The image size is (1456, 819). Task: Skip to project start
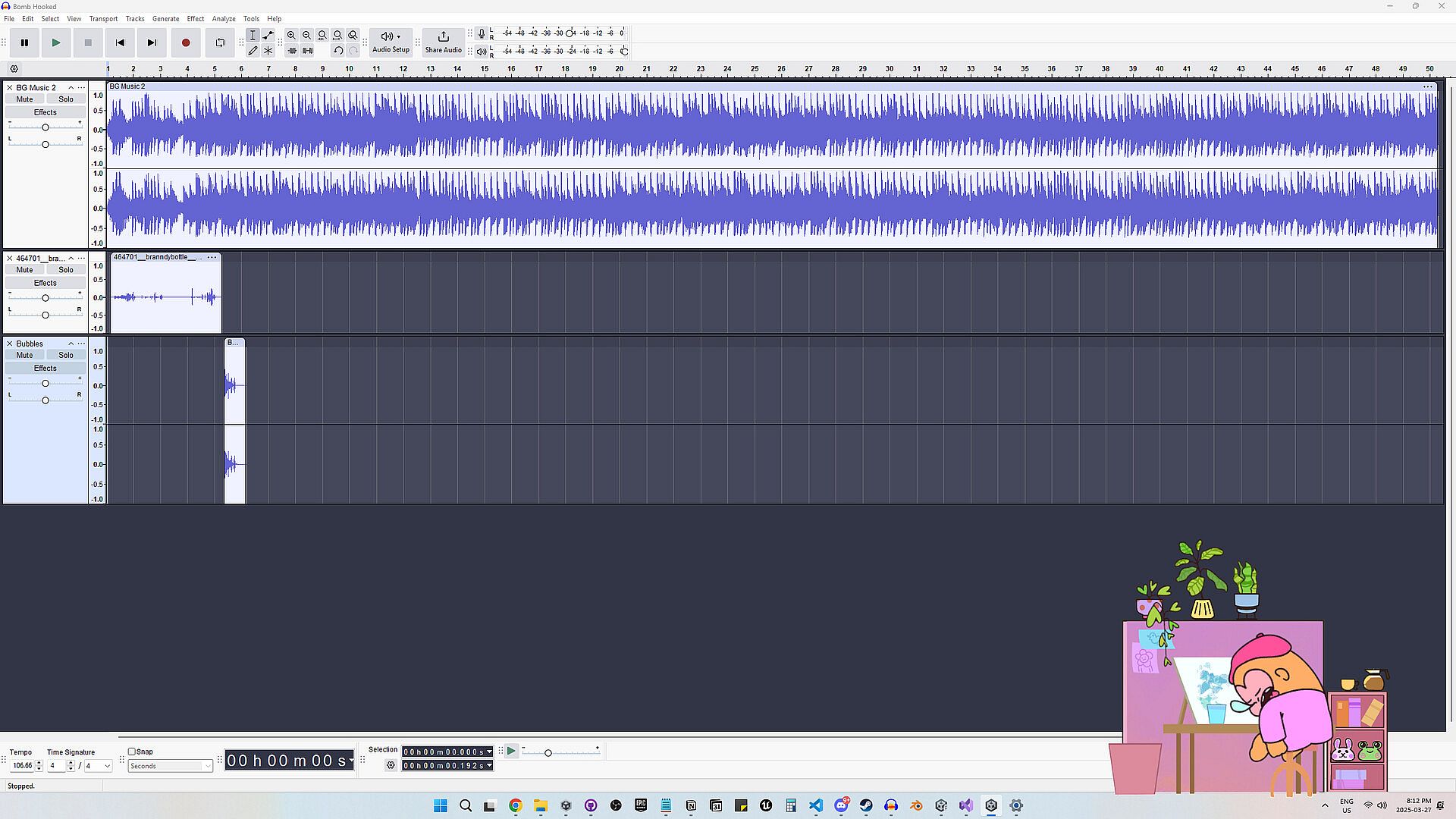click(x=120, y=43)
